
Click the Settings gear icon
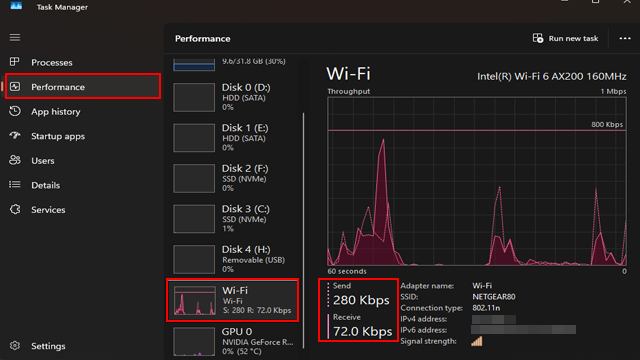pyautogui.click(x=15, y=346)
